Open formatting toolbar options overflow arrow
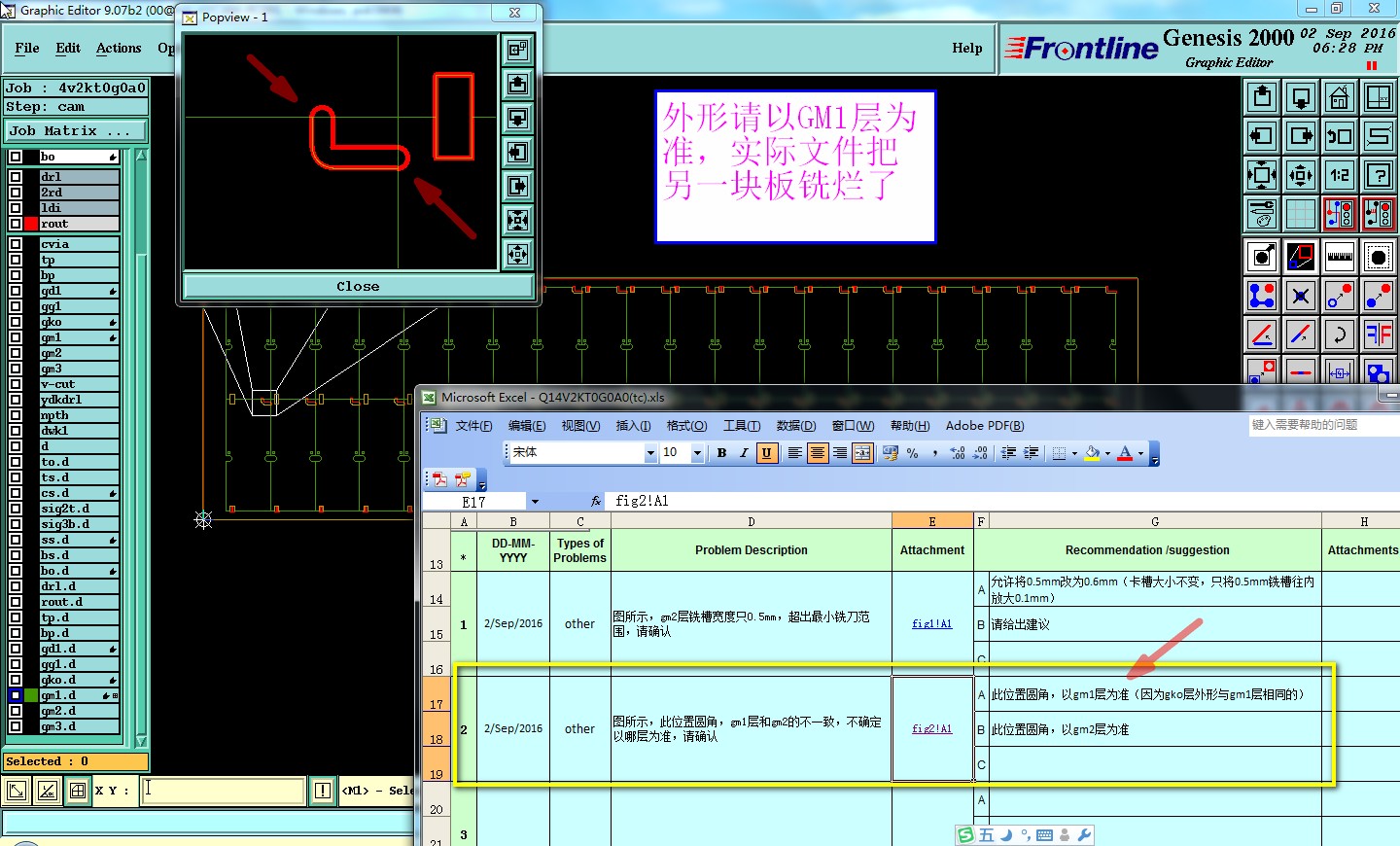Viewport: 1400px width, 846px height. [x=1154, y=454]
